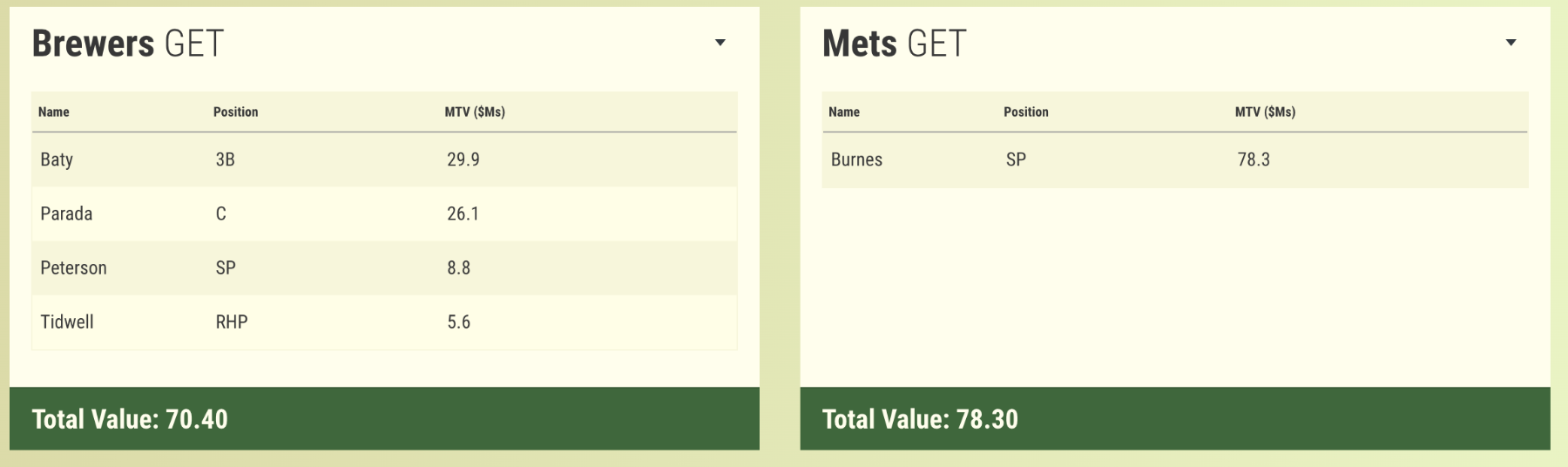Collapse the Brewers GET panel arrow
The height and width of the screenshot is (467, 1568).
(x=720, y=43)
